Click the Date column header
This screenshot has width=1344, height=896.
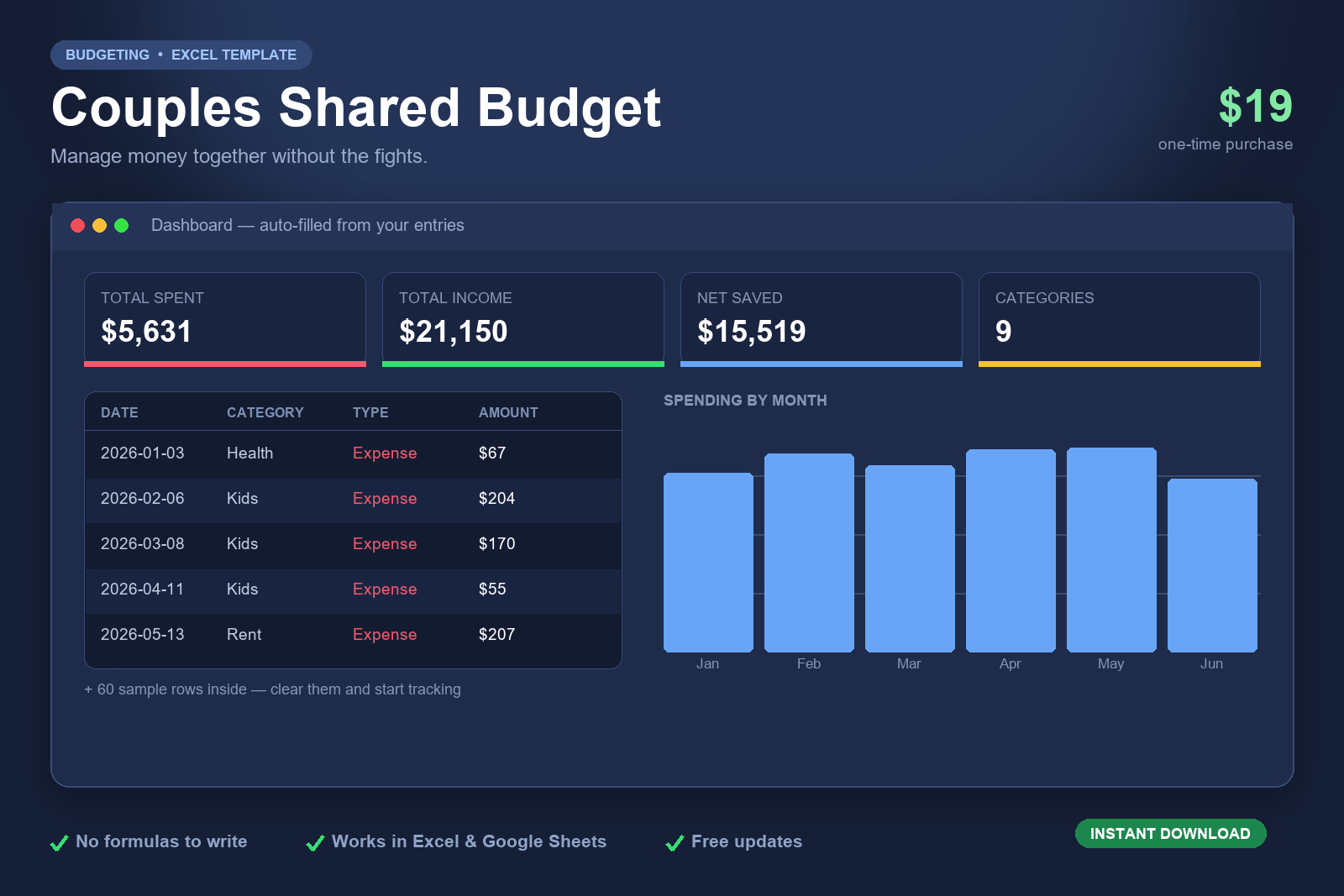point(119,412)
